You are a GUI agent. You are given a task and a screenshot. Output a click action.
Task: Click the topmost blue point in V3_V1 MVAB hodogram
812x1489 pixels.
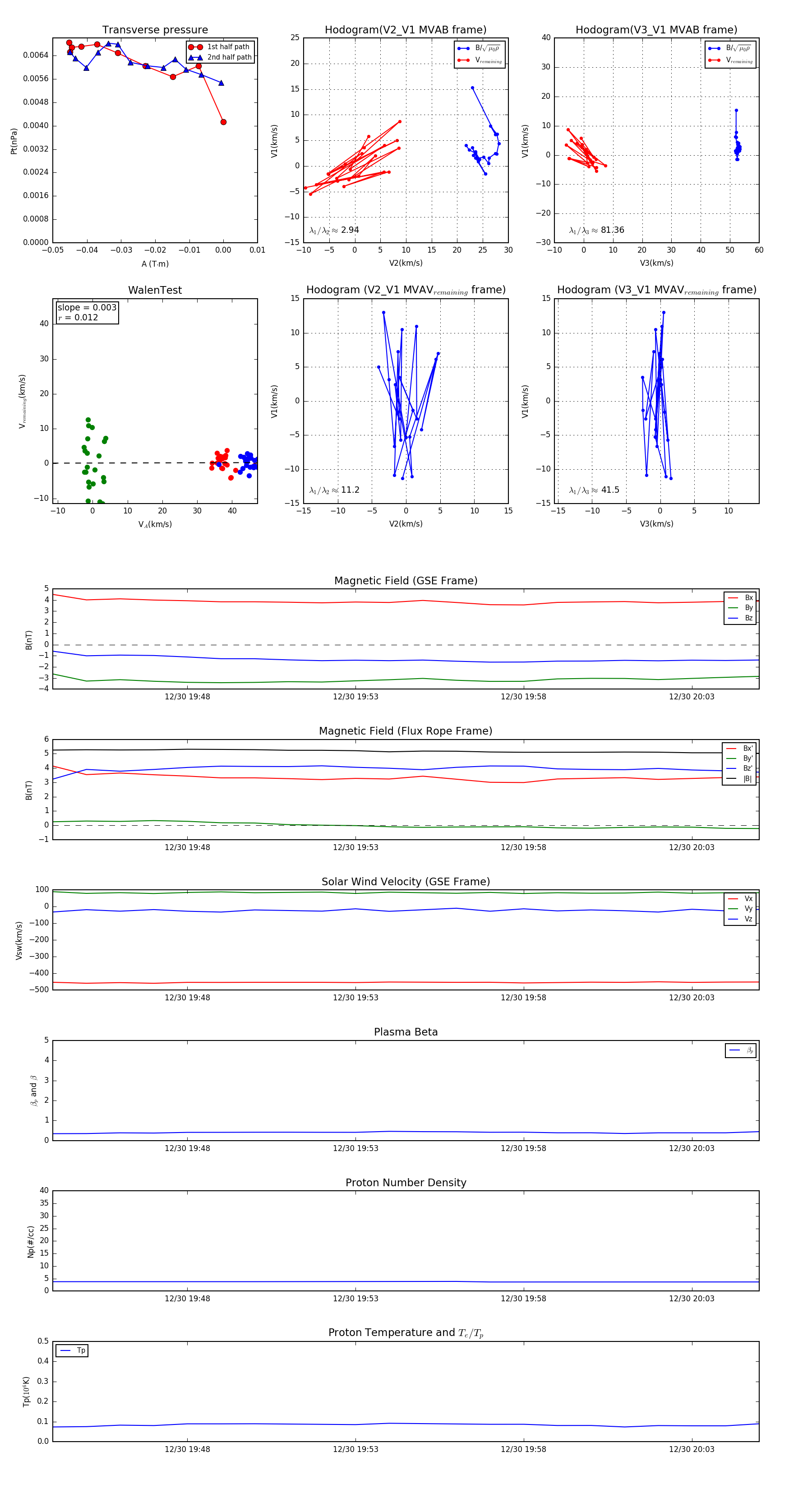[x=736, y=111]
